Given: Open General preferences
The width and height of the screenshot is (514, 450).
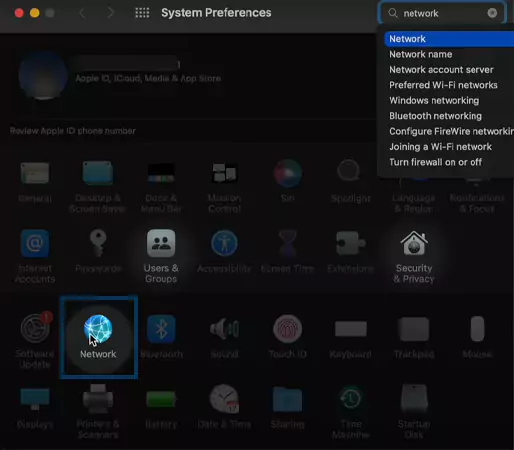Looking at the screenshot, I should (35, 173).
